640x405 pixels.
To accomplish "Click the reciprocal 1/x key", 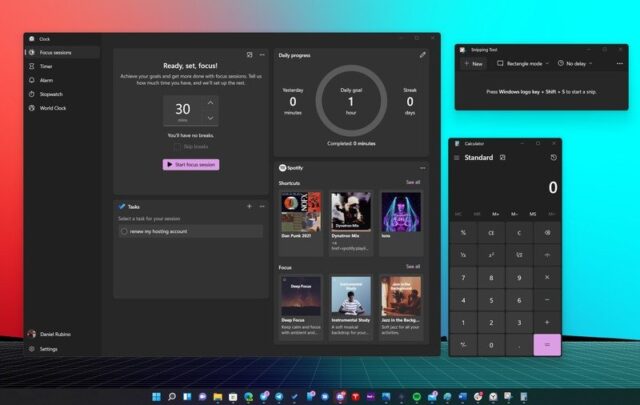I will 463,255.
